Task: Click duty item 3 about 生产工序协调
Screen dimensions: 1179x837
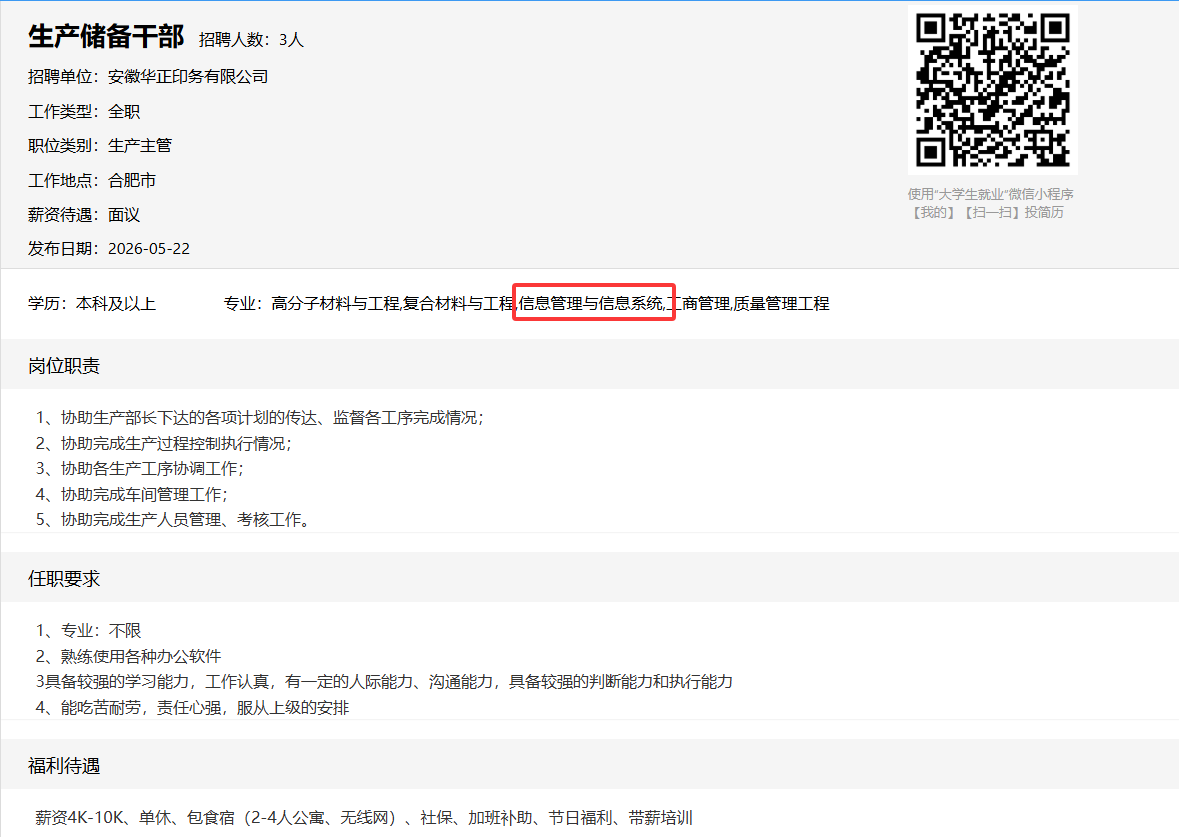Action: [x=139, y=469]
